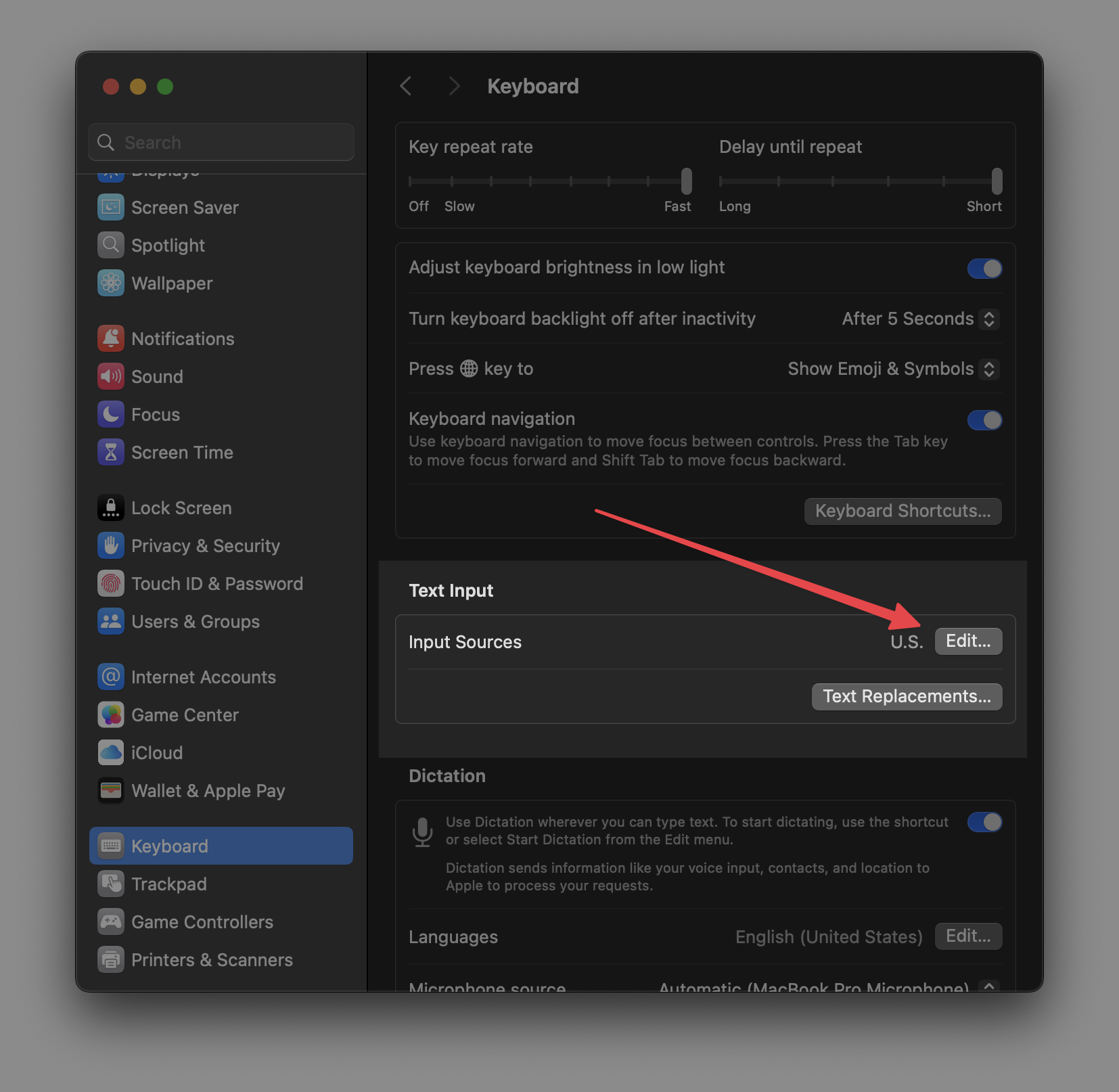Select the Focus moon icon
The height and width of the screenshot is (1092, 1119).
click(111, 414)
